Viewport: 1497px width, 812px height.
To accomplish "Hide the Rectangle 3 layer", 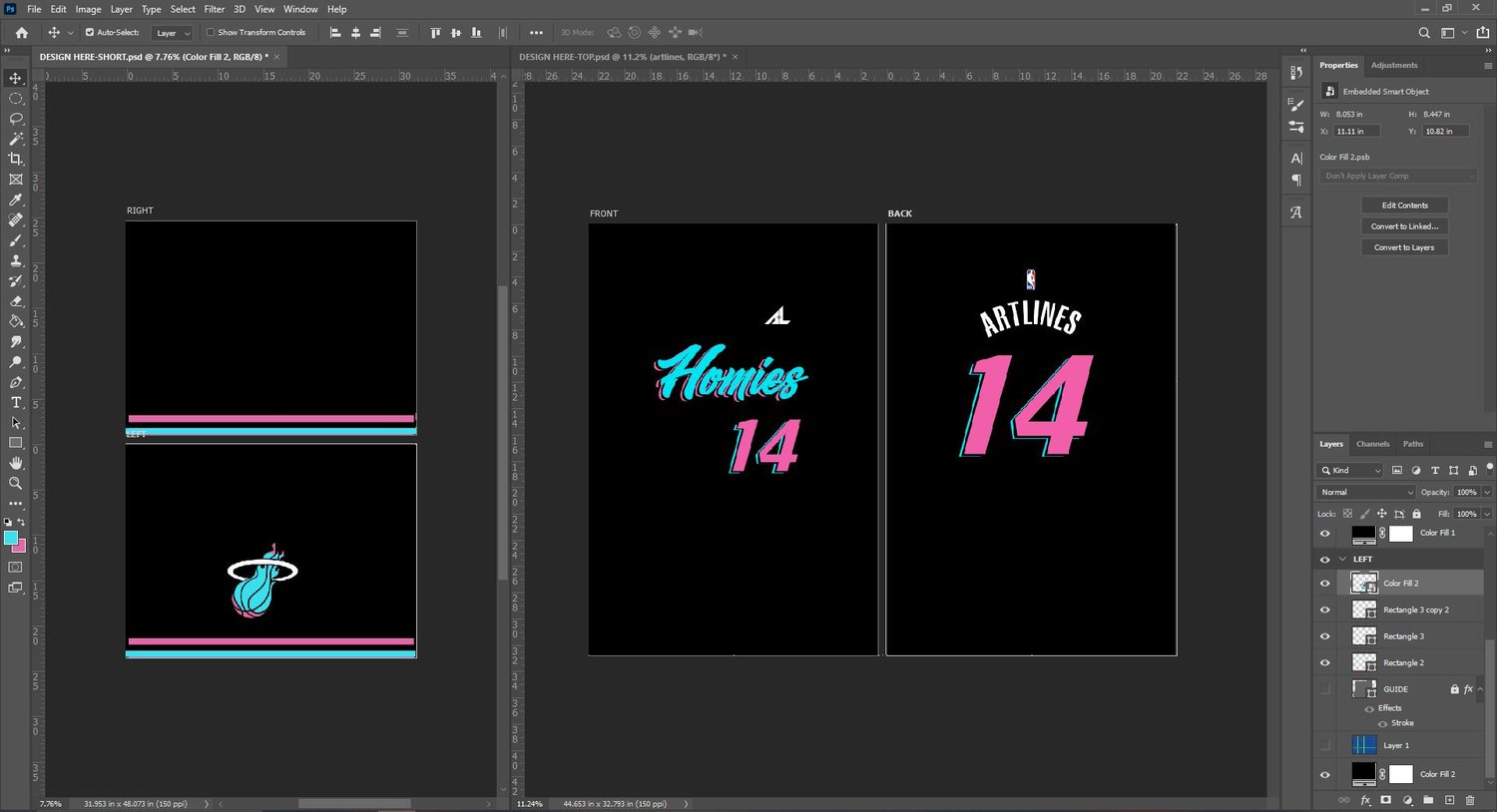I will tap(1325, 636).
